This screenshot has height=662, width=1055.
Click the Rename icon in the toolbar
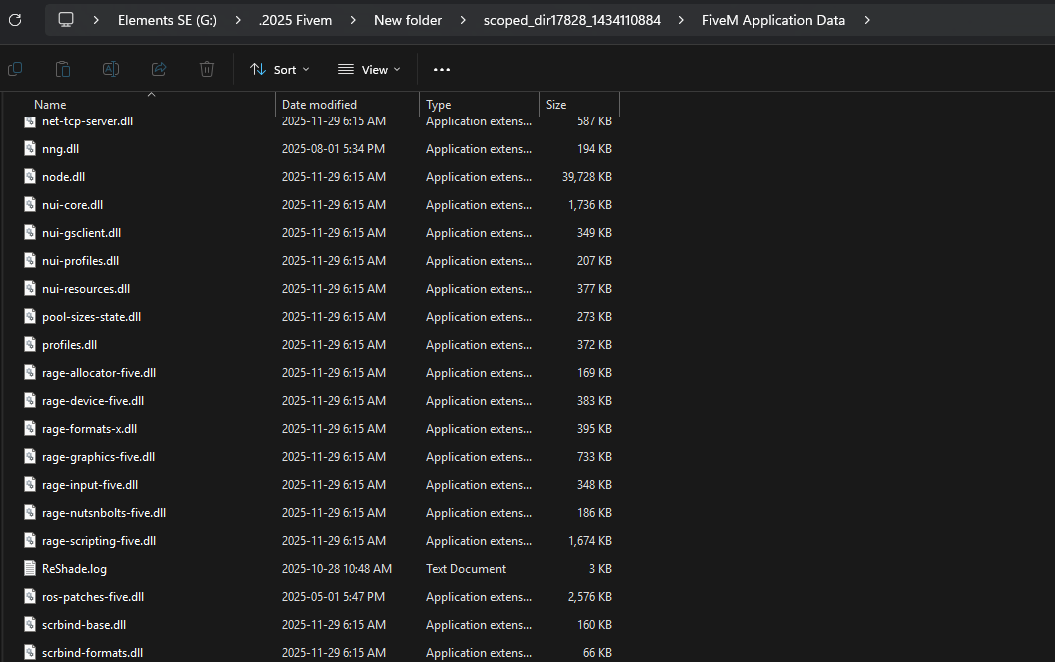tap(111, 69)
